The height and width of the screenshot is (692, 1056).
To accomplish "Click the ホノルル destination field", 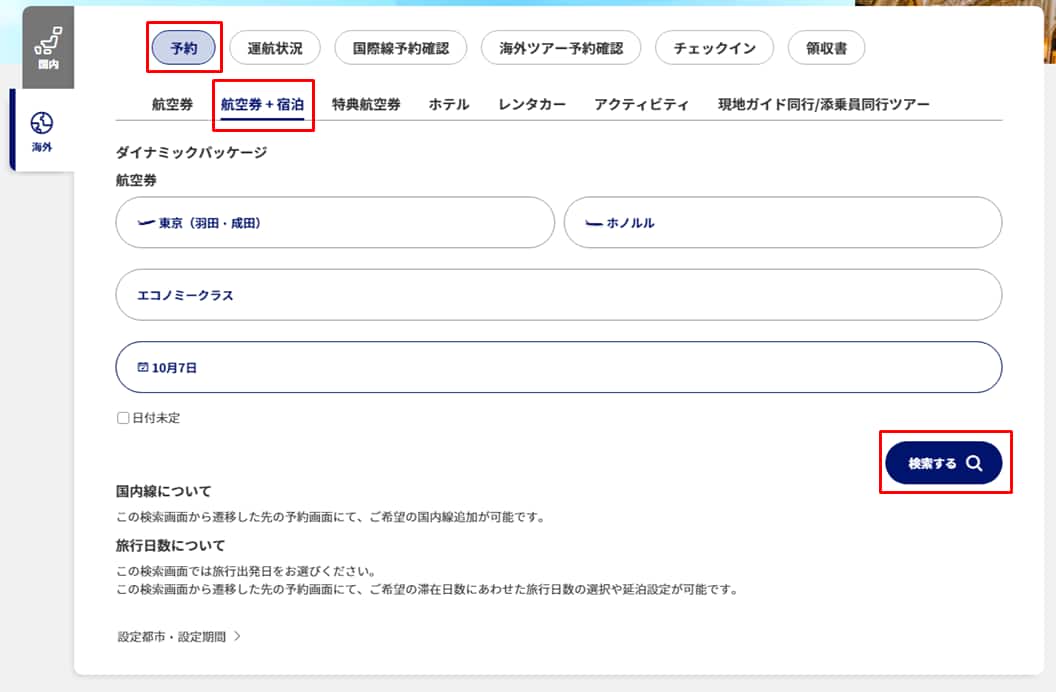I will [782, 222].
